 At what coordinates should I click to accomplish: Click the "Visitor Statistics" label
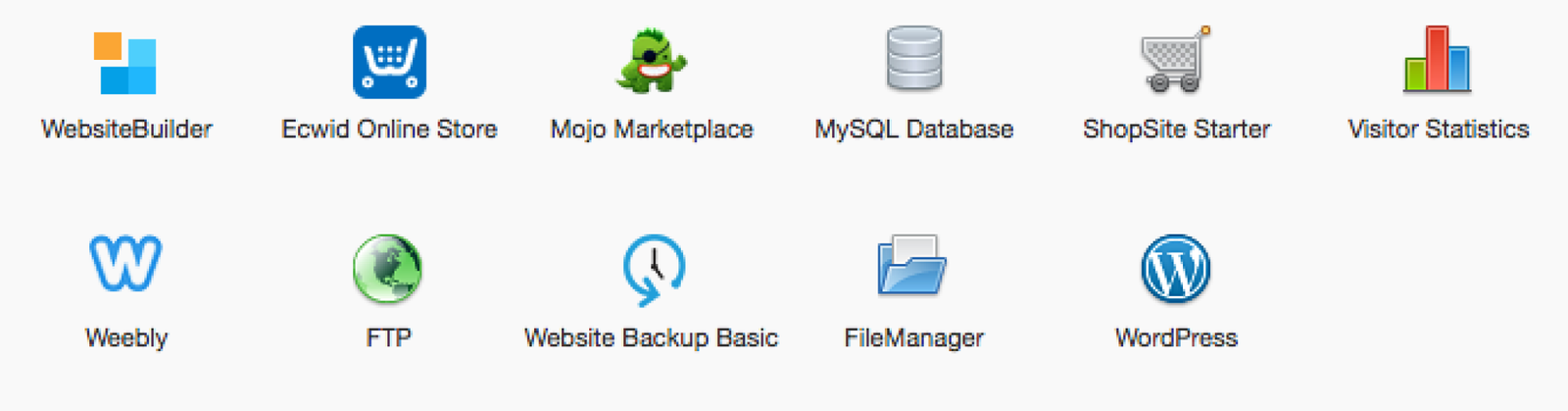[1438, 129]
